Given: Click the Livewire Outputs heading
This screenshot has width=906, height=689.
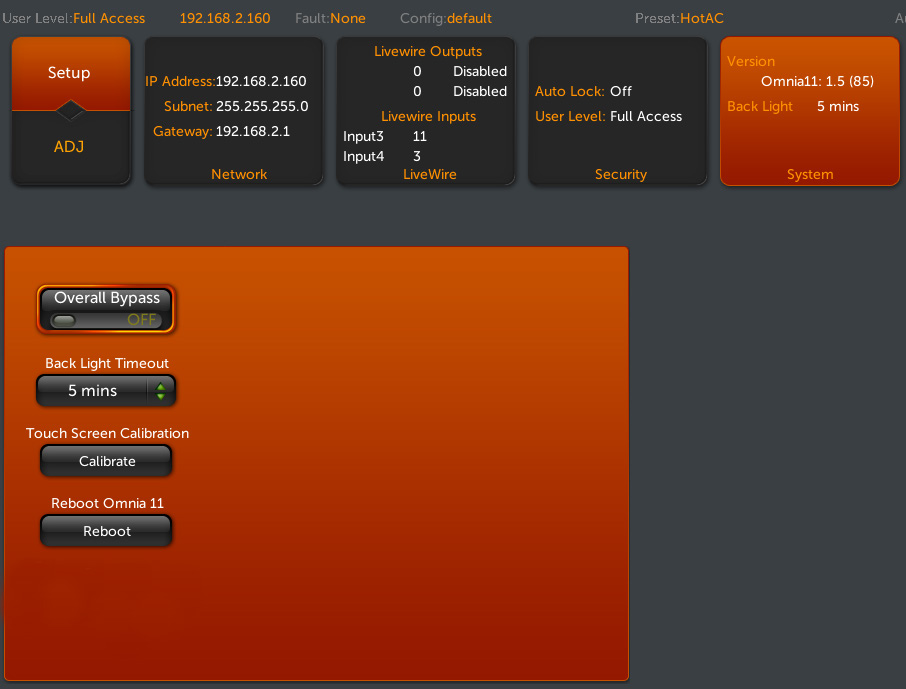Looking at the screenshot, I should point(428,51).
